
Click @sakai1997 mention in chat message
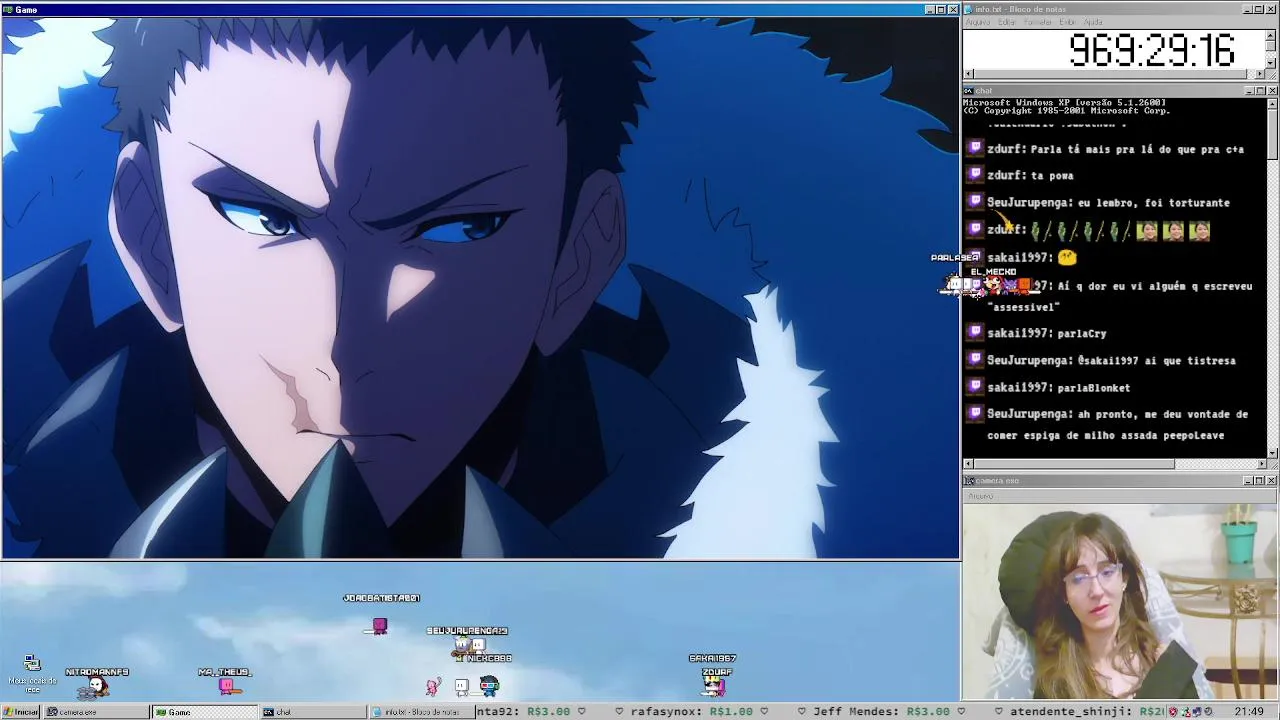(1108, 360)
